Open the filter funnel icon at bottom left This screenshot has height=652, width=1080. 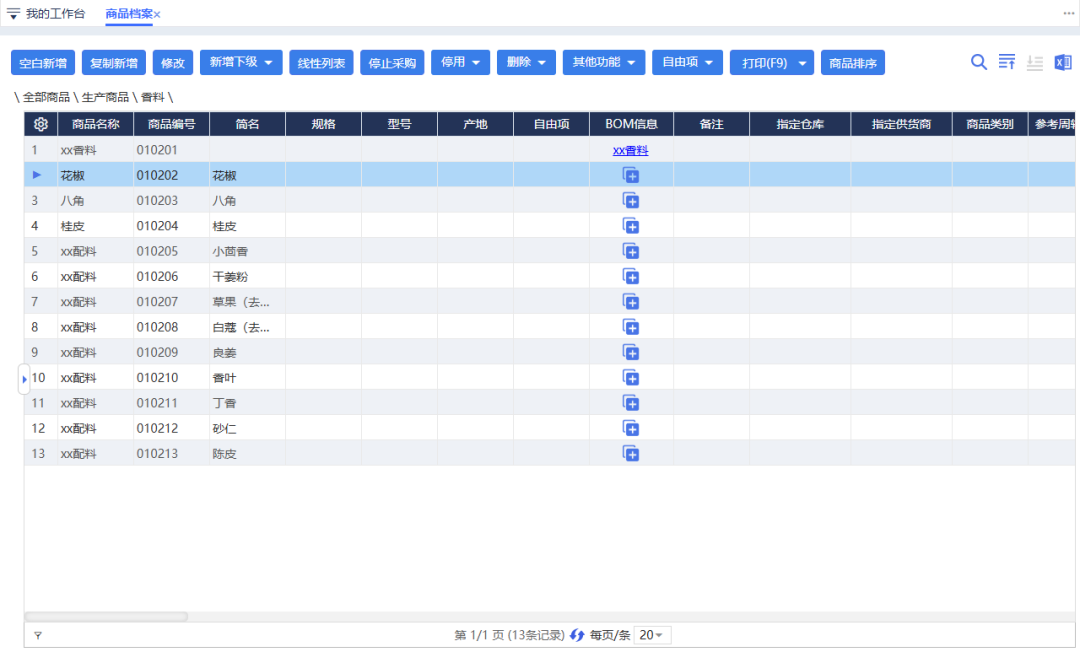[38, 634]
